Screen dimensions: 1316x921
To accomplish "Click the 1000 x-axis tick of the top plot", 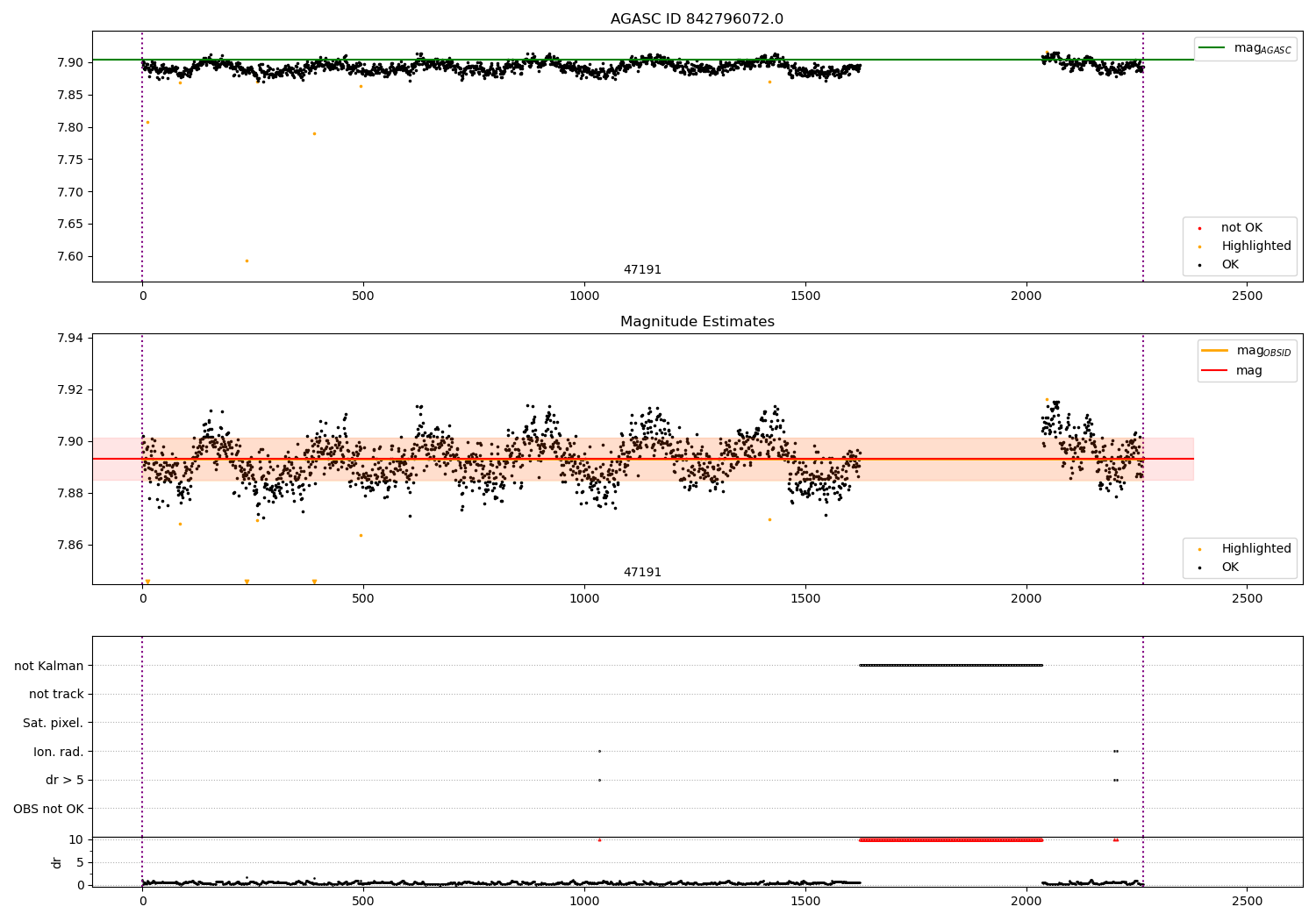I will pyautogui.click(x=583, y=296).
